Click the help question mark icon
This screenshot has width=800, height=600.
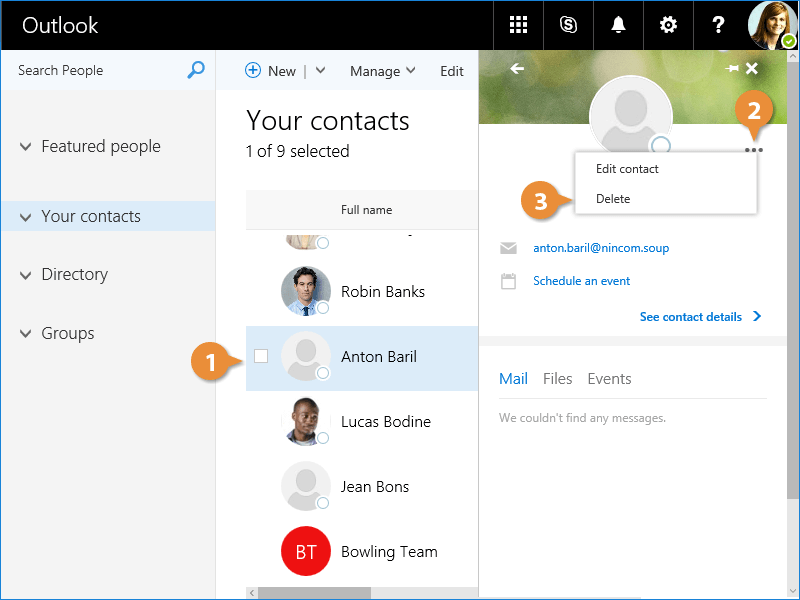(718, 25)
